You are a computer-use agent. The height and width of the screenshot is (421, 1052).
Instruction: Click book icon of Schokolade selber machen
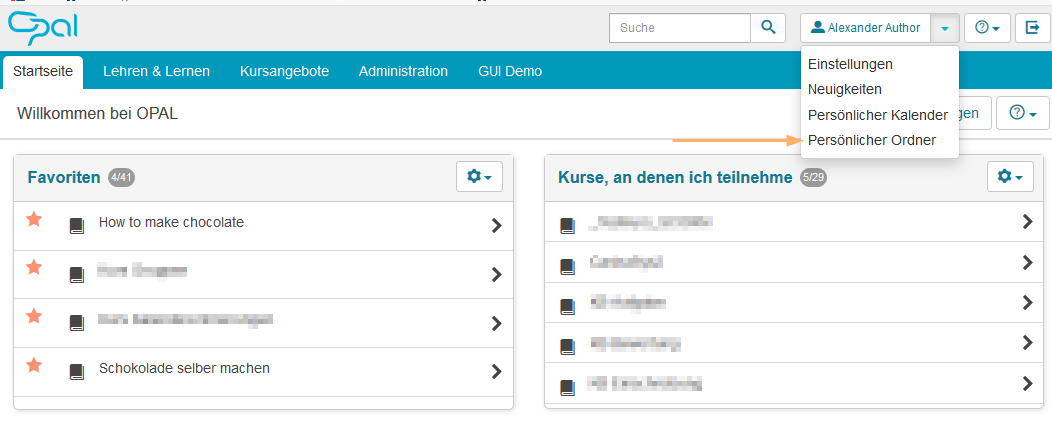(x=77, y=372)
